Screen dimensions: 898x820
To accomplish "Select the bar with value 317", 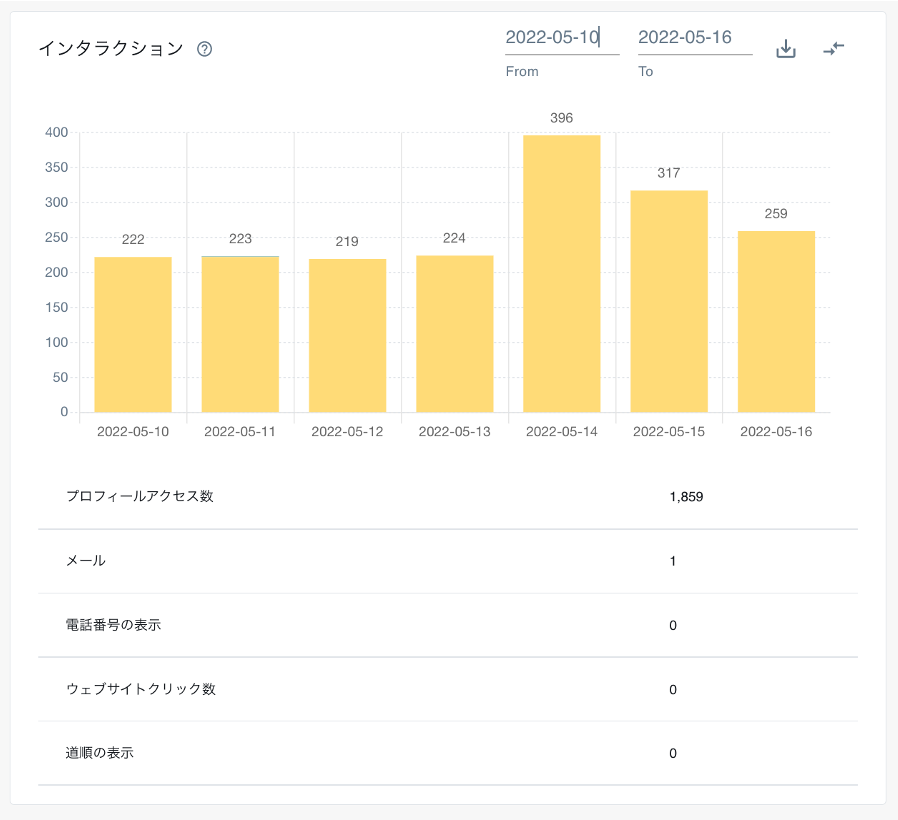I will pyautogui.click(x=669, y=301).
